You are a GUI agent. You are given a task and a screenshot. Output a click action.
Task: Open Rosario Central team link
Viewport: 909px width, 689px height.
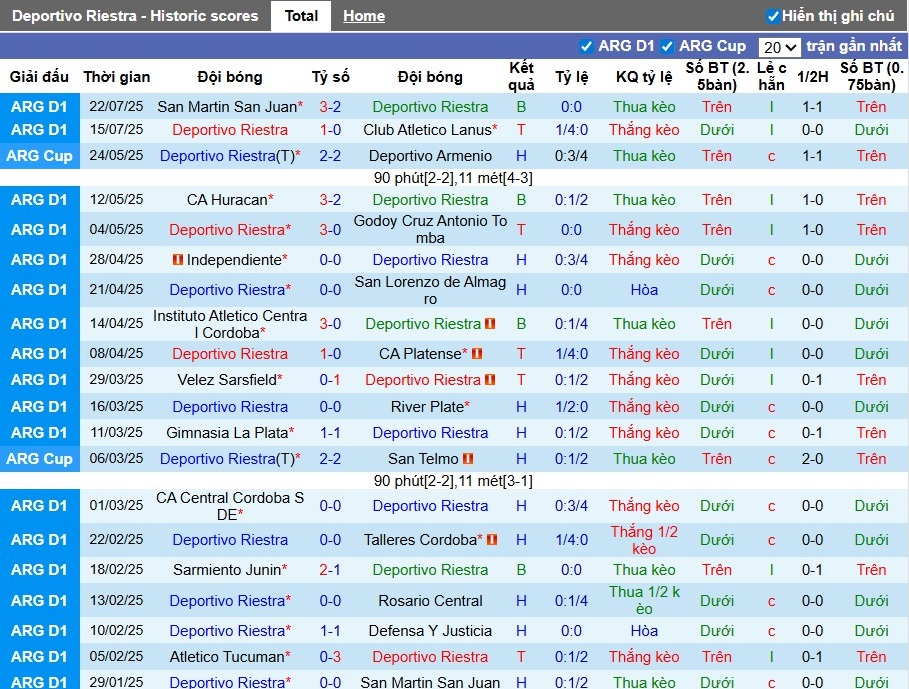click(430, 601)
